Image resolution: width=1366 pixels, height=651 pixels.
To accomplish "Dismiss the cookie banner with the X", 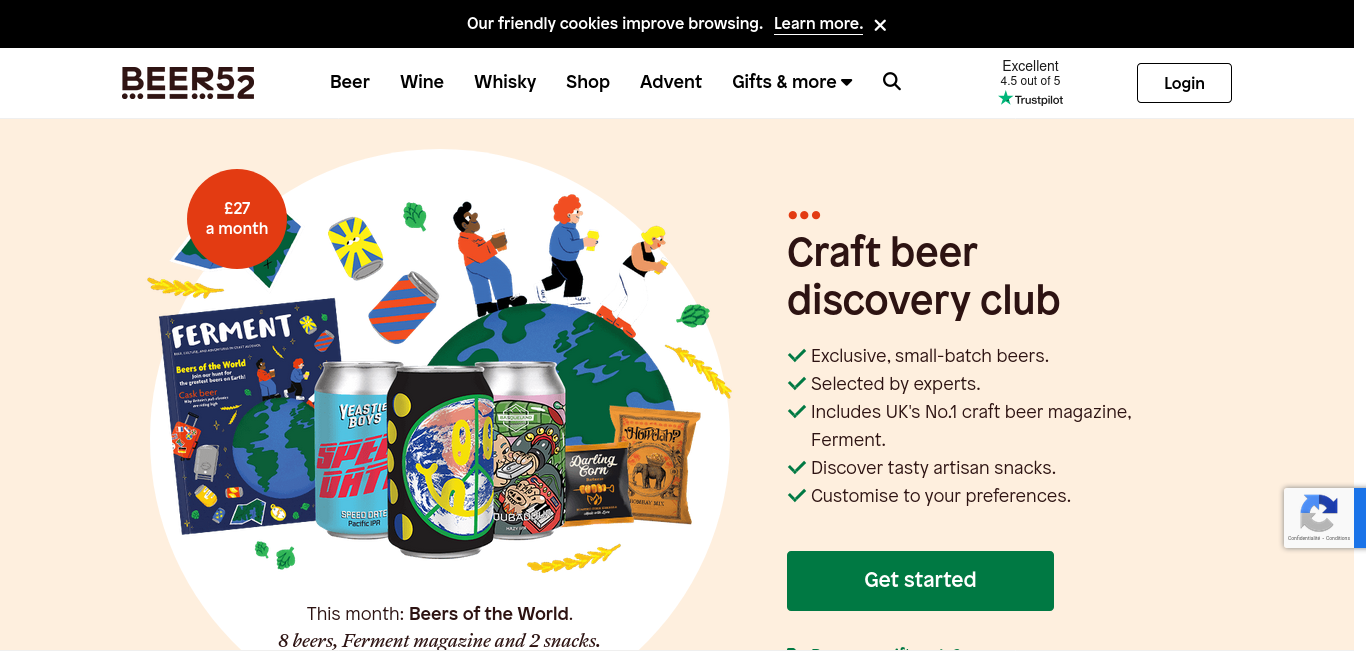I will (x=880, y=25).
